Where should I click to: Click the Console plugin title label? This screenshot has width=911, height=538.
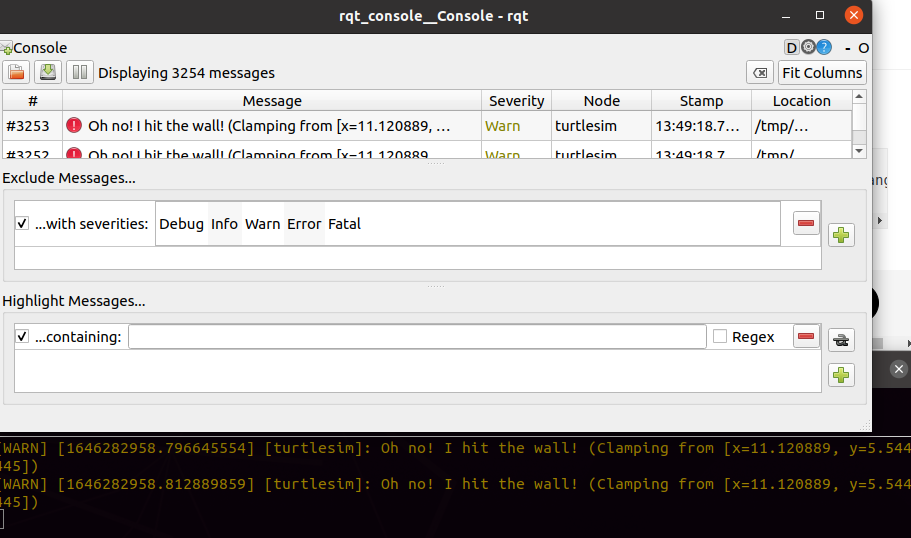40,48
